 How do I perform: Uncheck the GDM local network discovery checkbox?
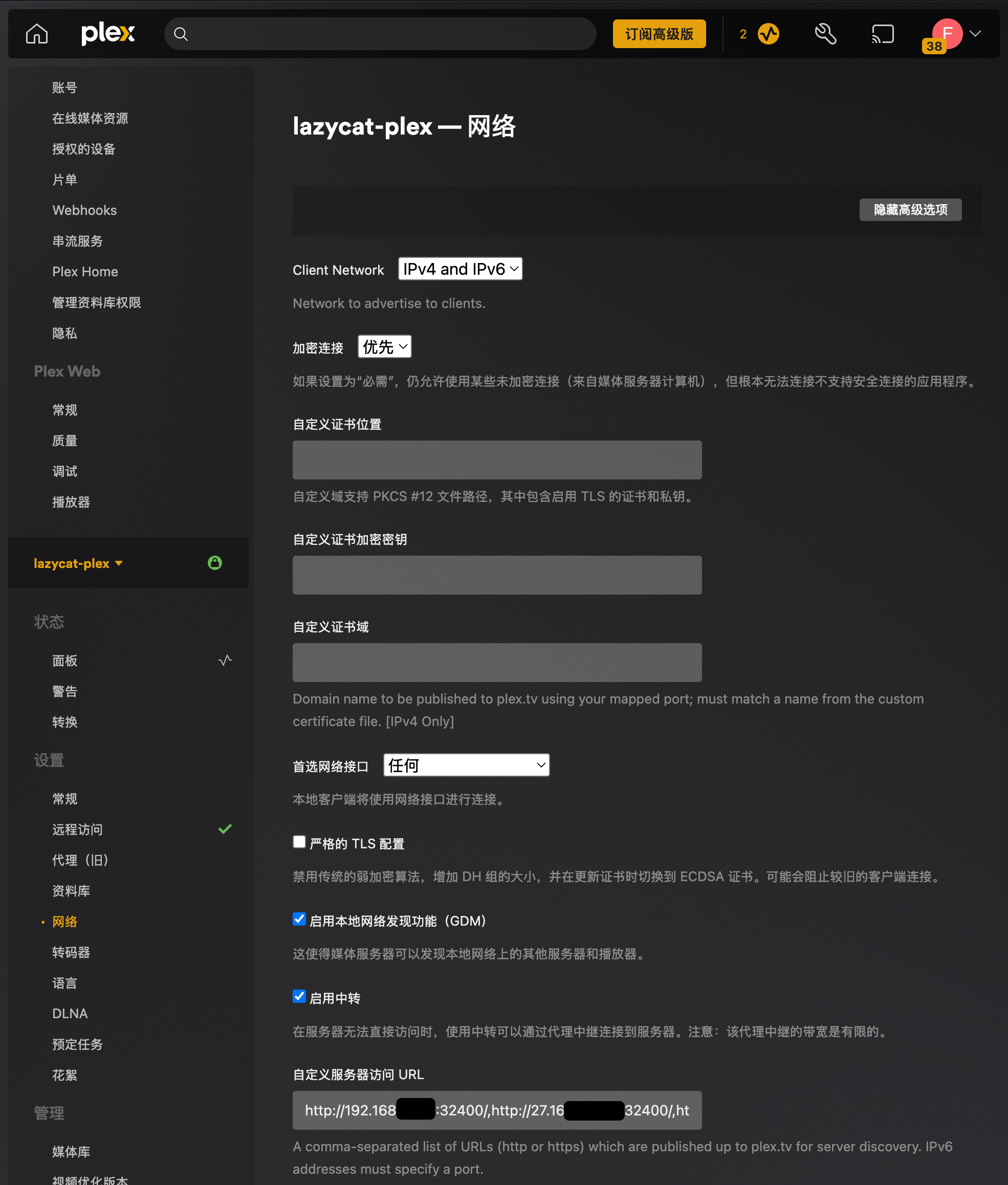coord(299,919)
